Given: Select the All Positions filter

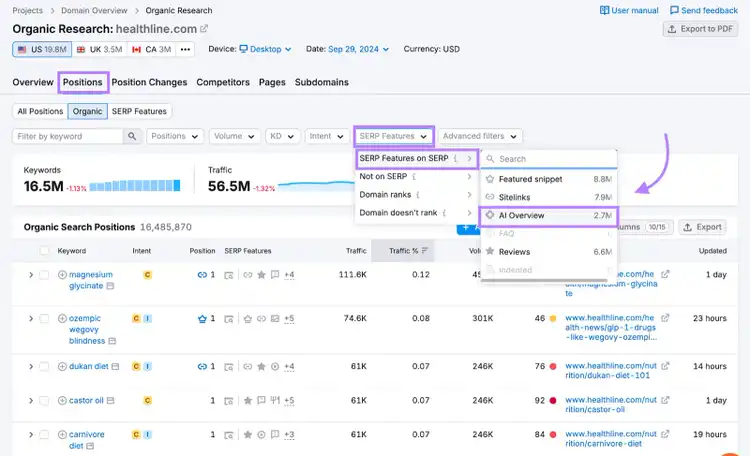Looking at the screenshot, I should coord(40,111).
